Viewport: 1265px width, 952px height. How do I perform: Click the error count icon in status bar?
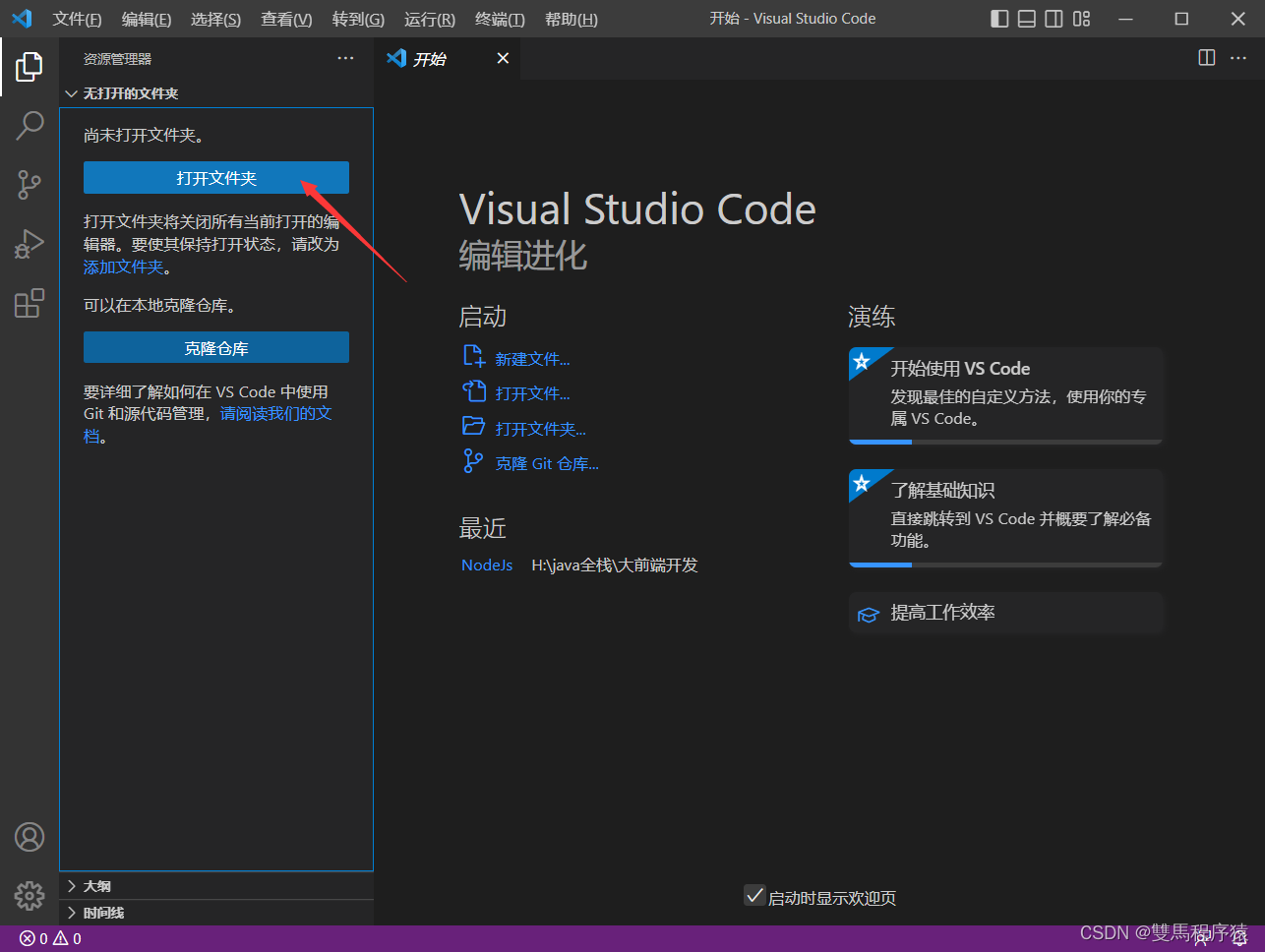[x=27, y=938]
